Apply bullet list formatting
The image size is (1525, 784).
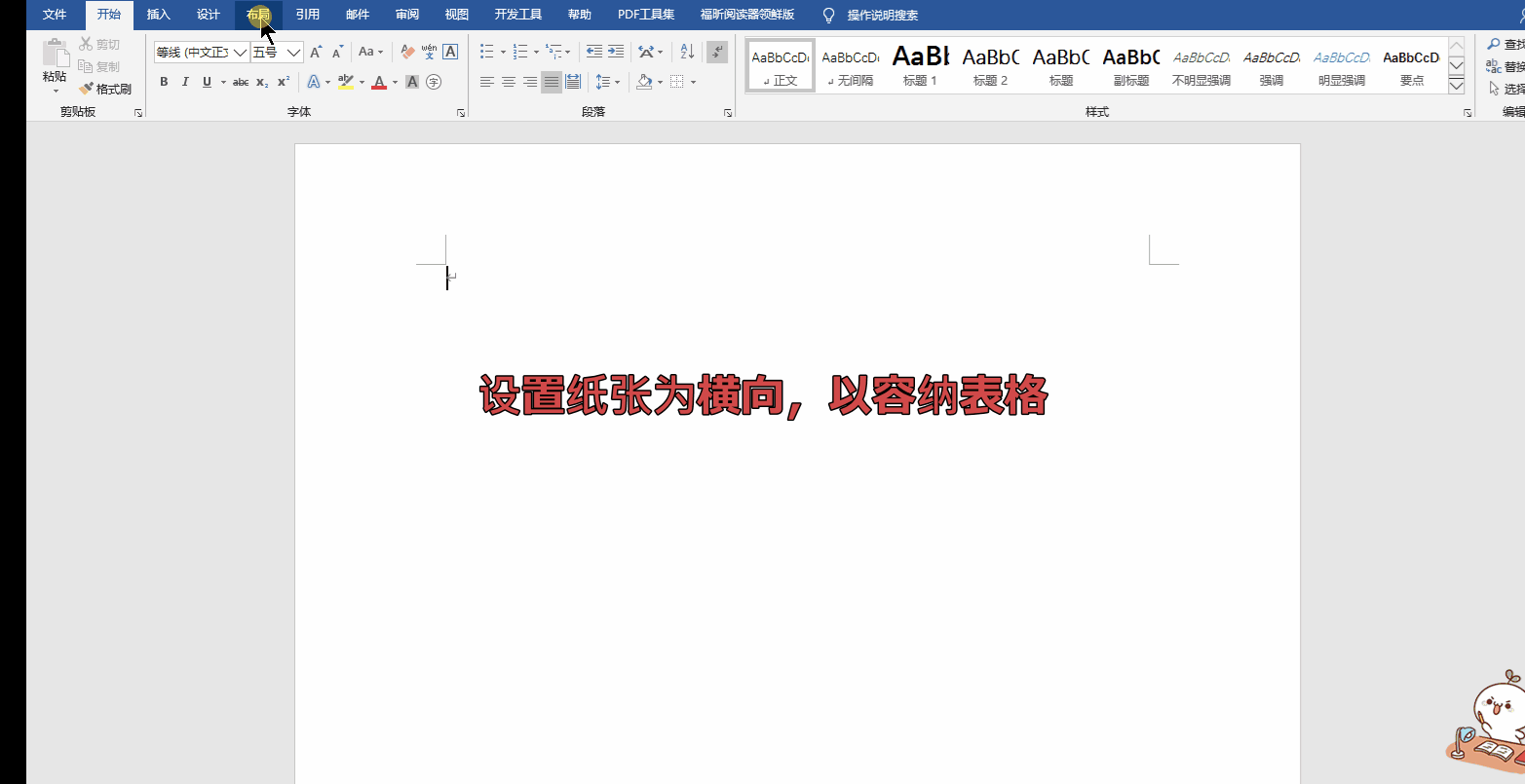tap(486, 51)
